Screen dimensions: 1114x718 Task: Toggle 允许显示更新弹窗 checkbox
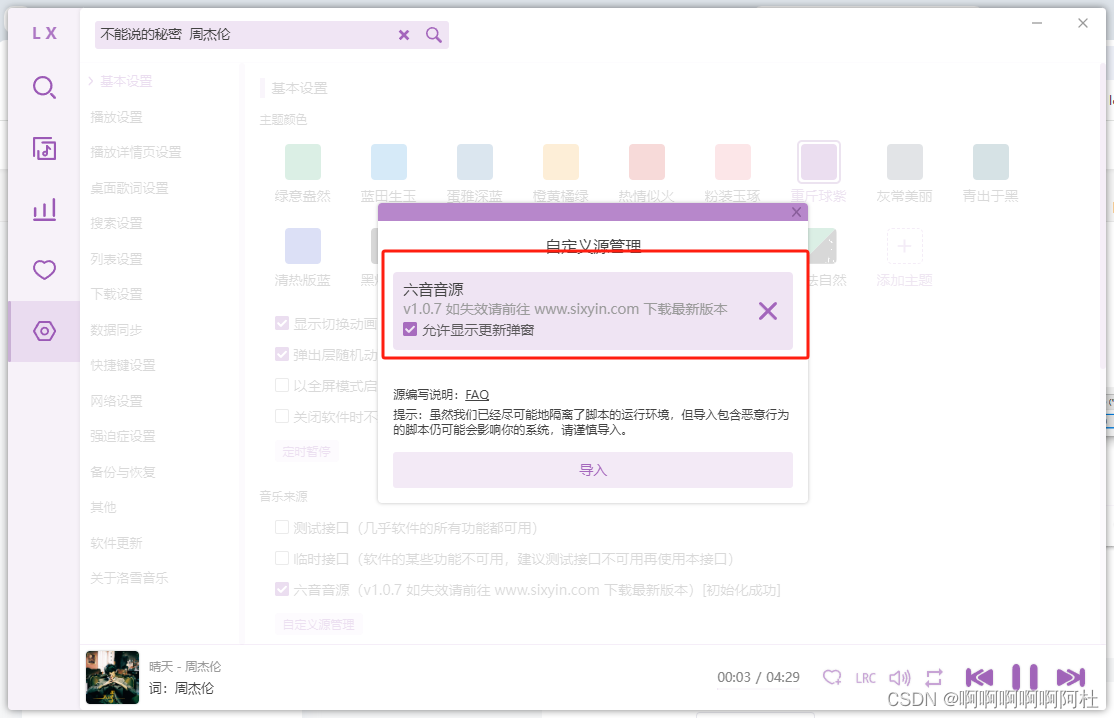tap(410, 330)
